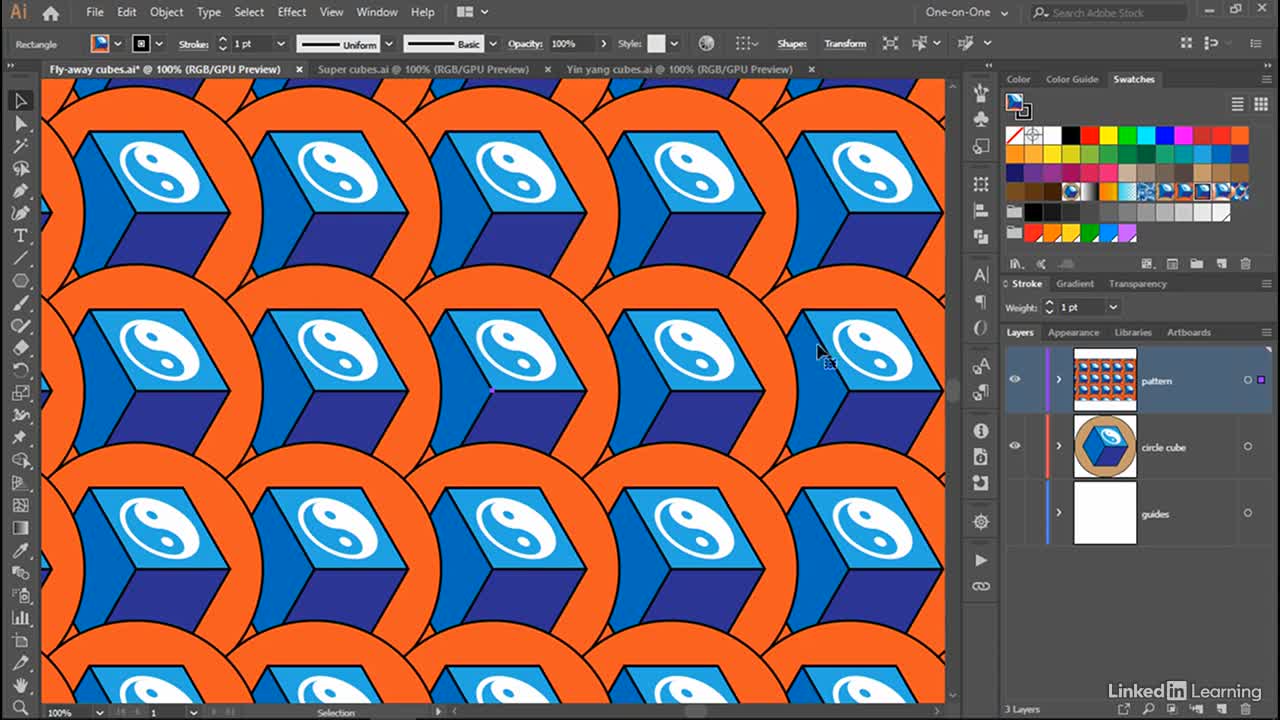This screenshot has height=720, width=1280.
Task: Target the guides layer circle
Action: pos(1248,513)
